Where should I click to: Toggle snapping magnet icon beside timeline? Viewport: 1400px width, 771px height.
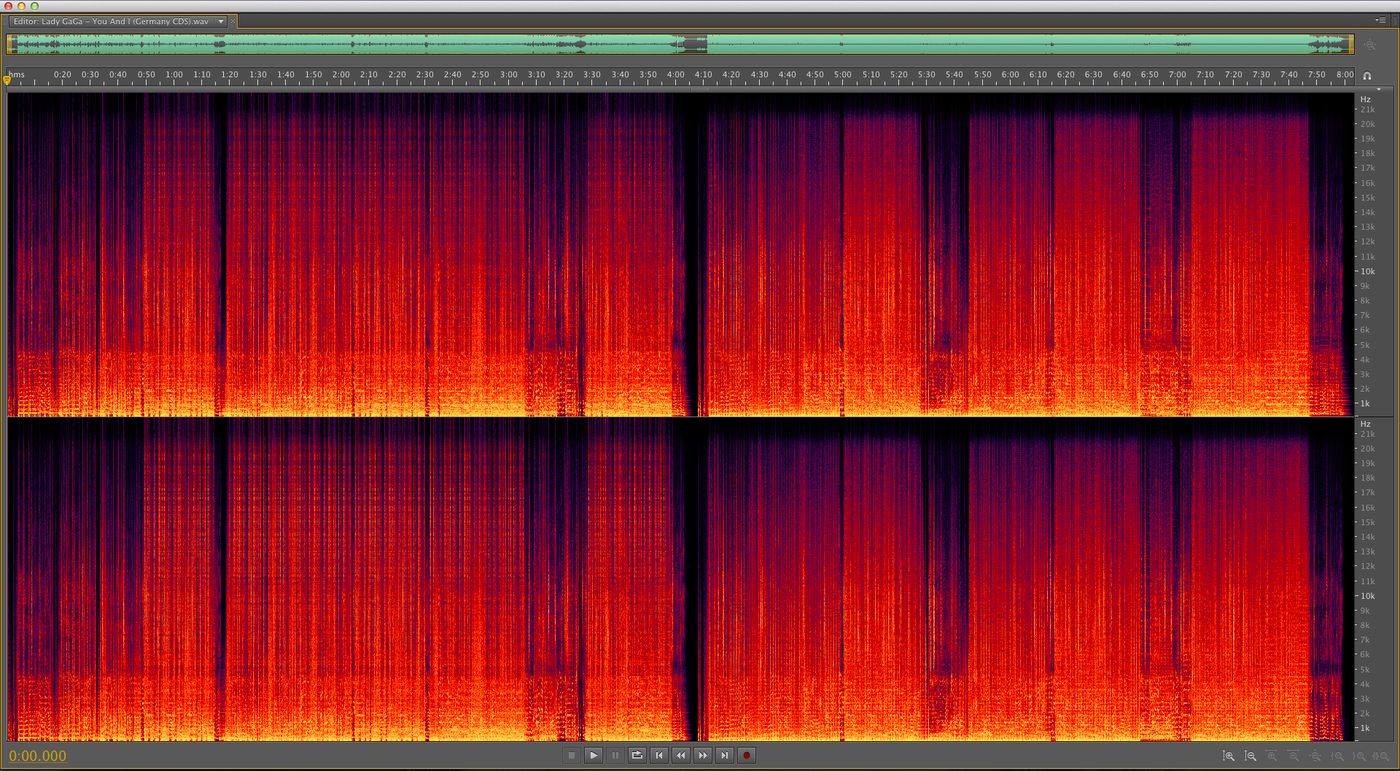pos(1367,75)
